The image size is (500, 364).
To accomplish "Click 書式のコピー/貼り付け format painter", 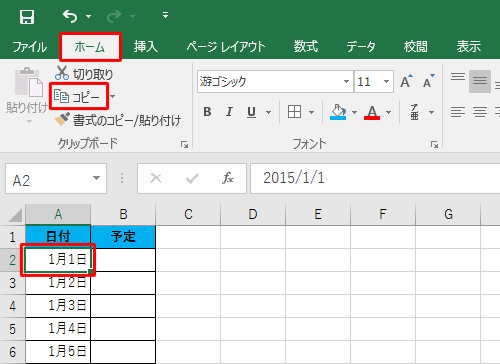I will 118,120.
